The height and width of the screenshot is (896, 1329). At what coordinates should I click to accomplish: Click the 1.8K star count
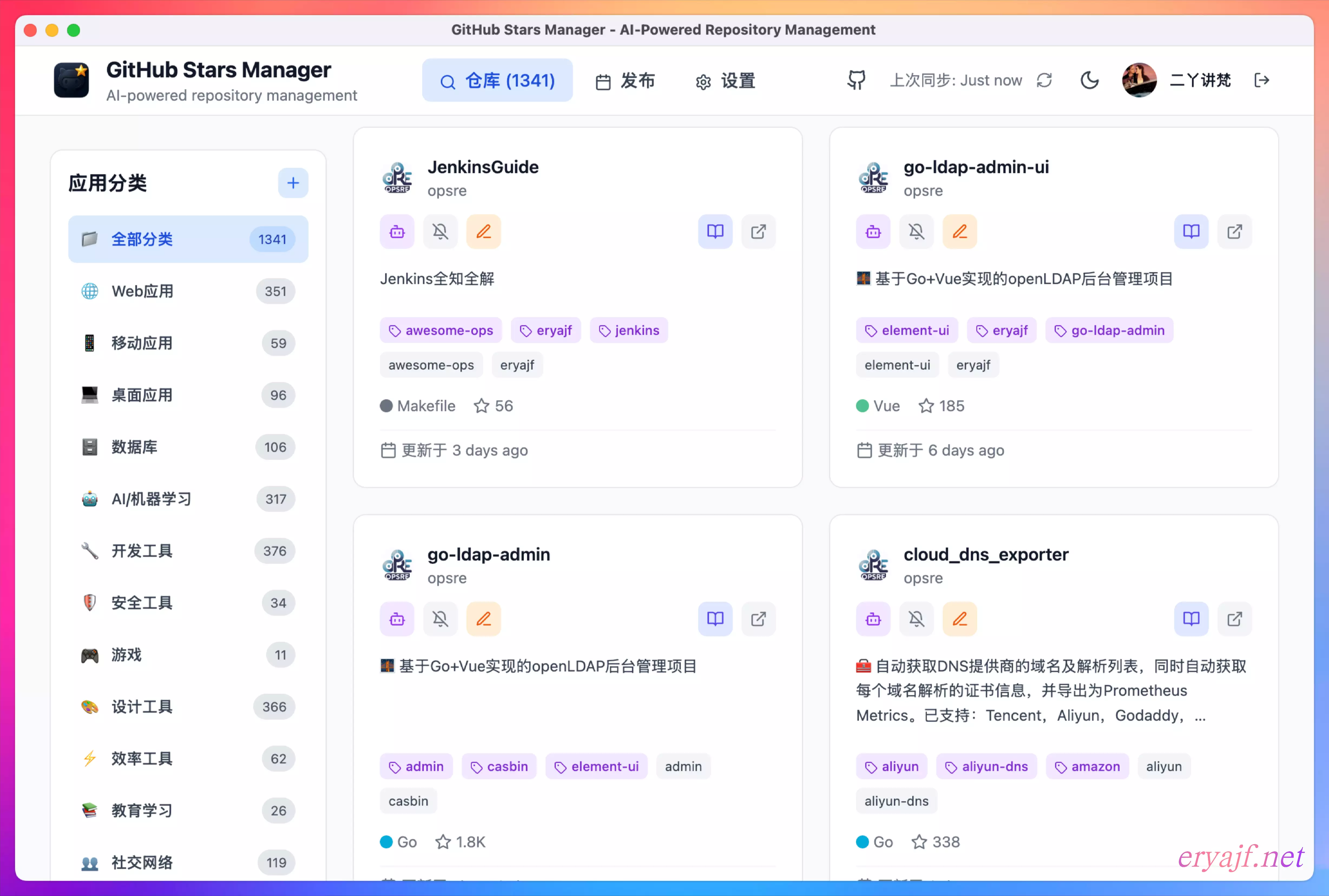click(471, 842)
